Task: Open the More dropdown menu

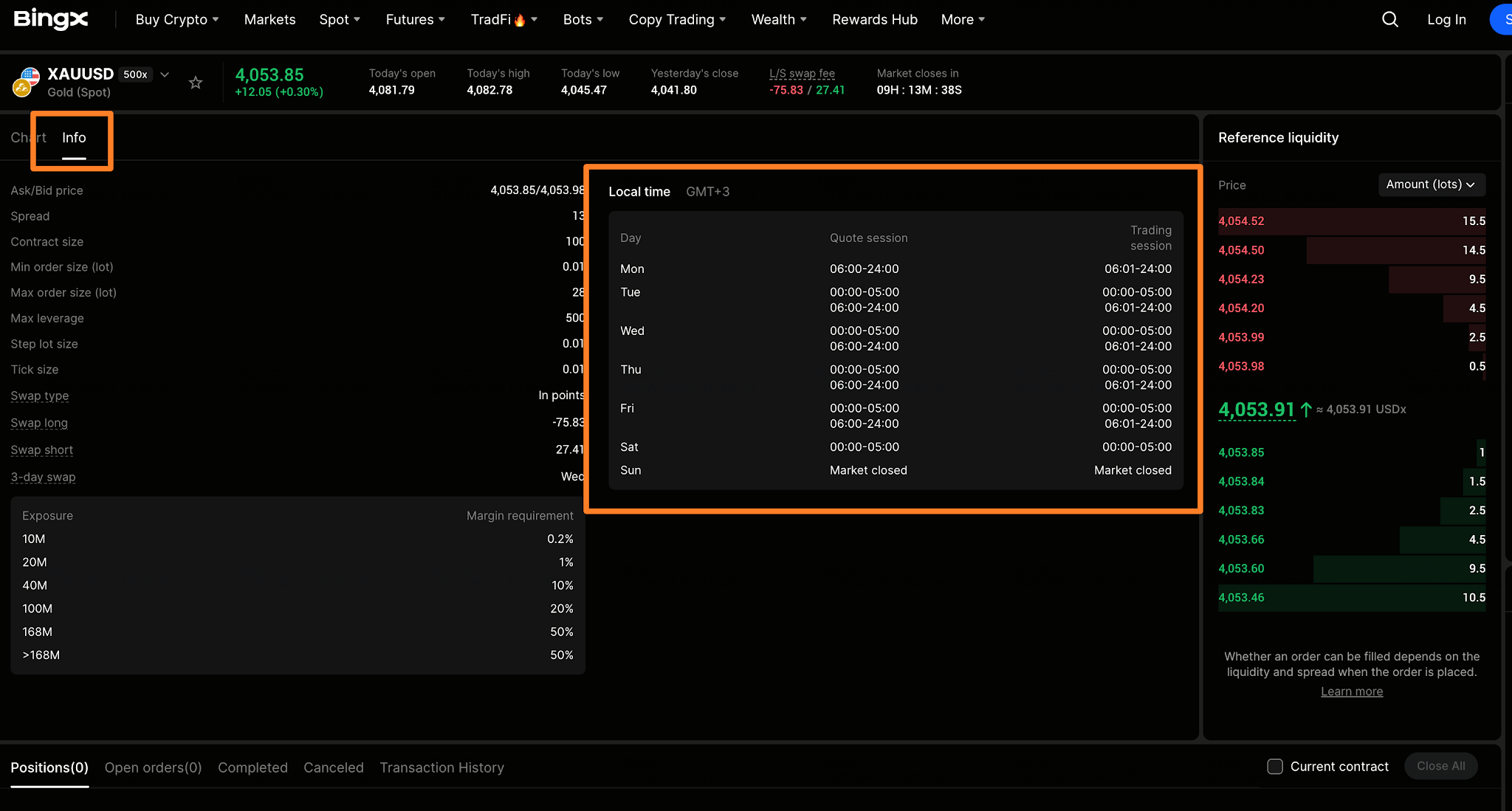Action: pos(963,20)
